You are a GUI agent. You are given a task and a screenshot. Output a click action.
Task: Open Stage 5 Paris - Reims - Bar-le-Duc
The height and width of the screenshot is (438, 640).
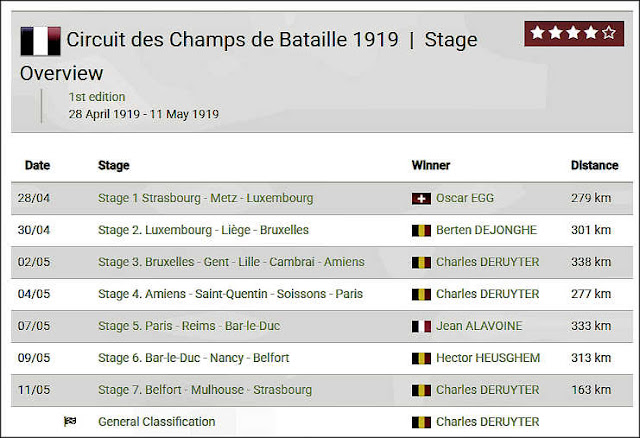pyautogui.click(x=189, y=326)
